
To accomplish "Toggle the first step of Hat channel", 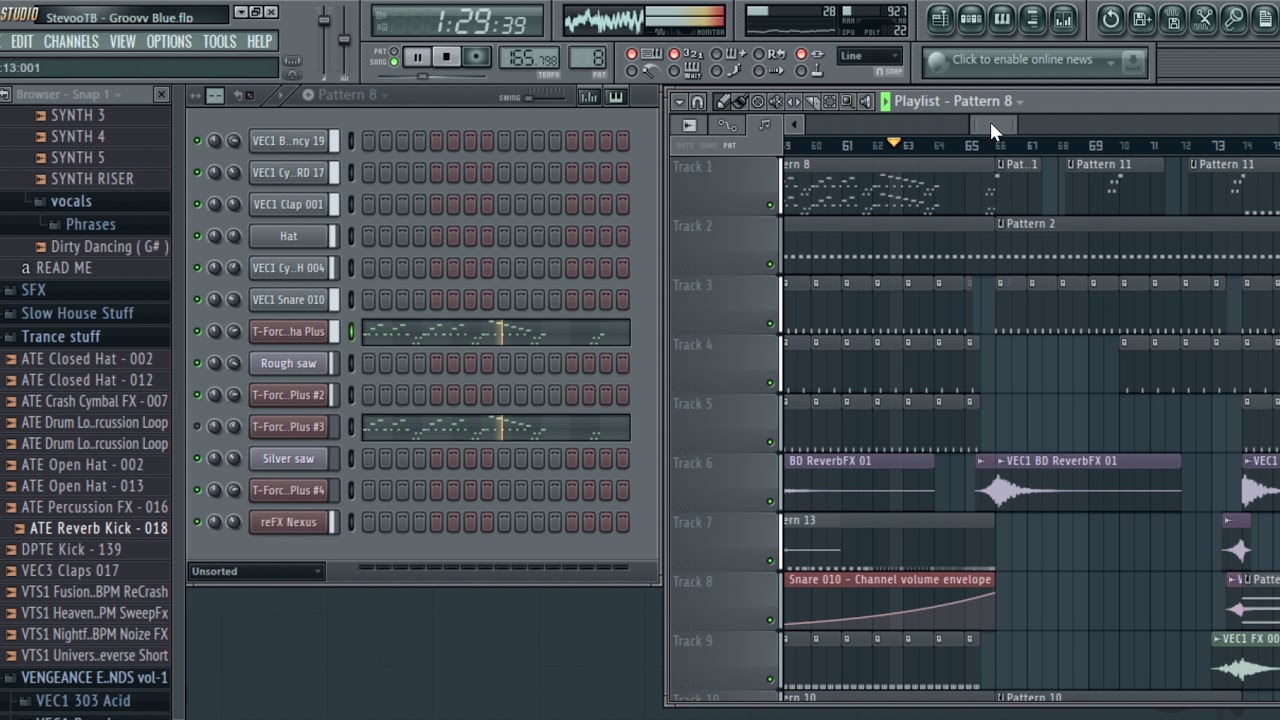I will (x=369, y=236).
